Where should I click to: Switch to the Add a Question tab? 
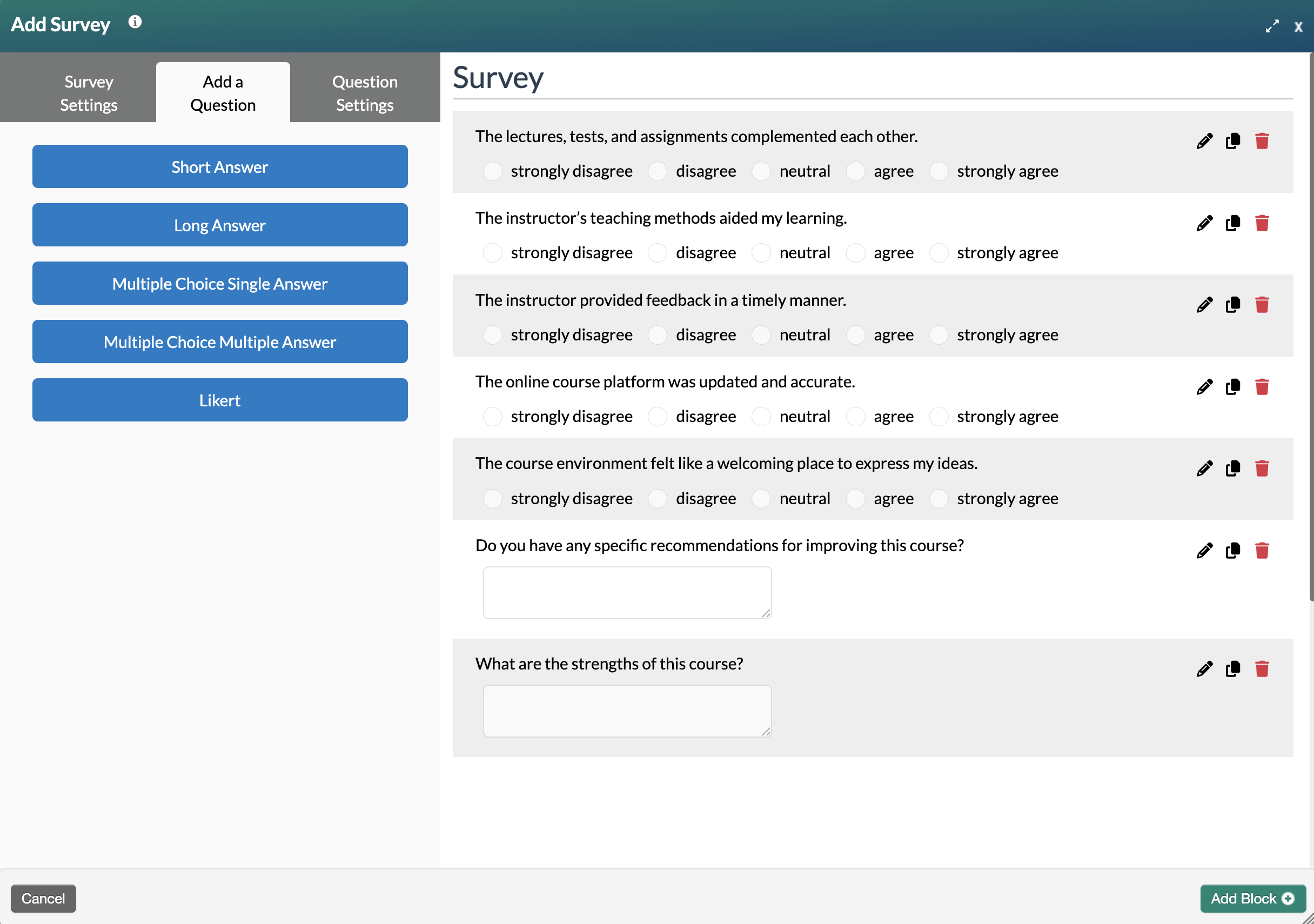point(223,93)
